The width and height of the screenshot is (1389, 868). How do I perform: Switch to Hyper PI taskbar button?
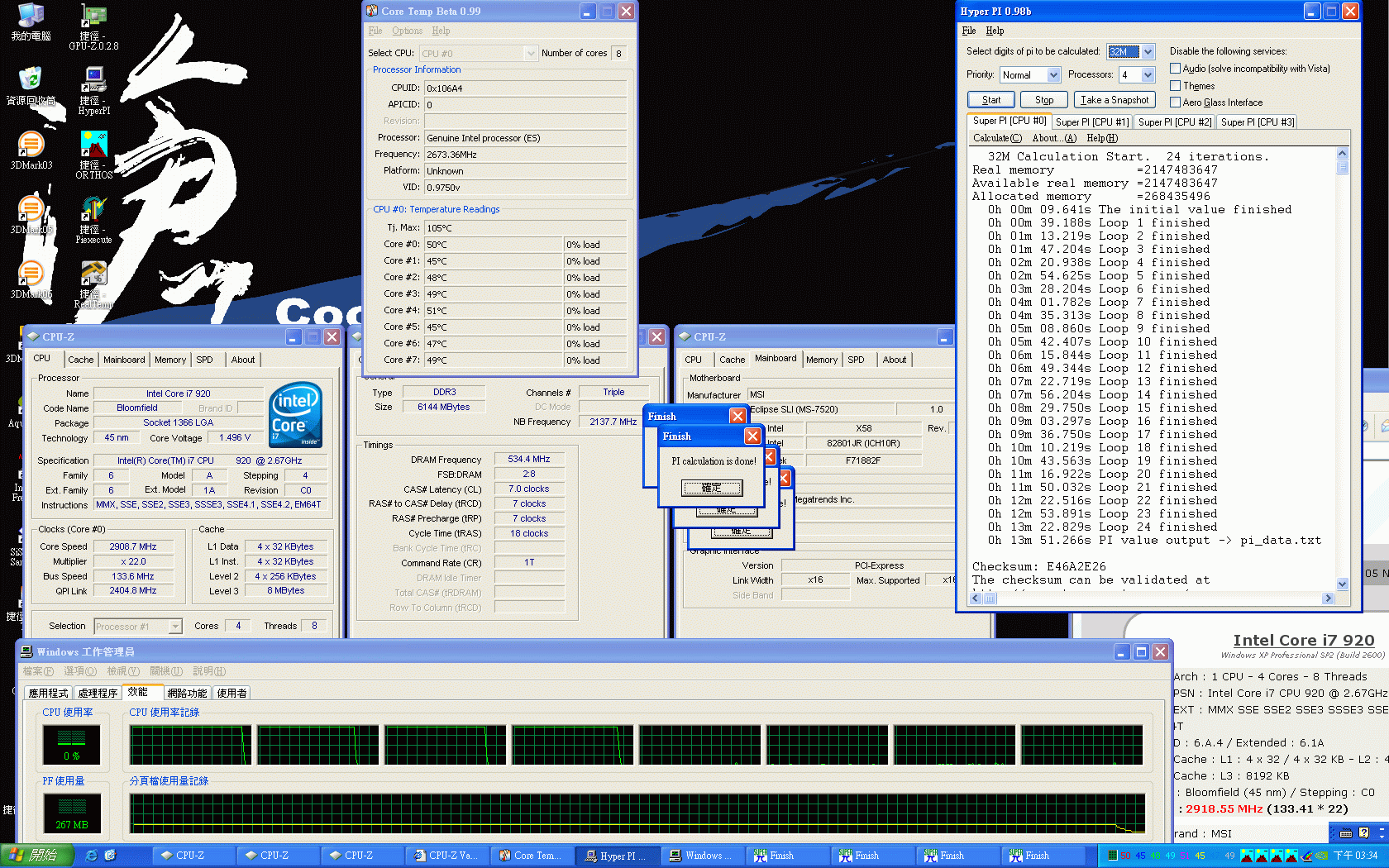618,856
